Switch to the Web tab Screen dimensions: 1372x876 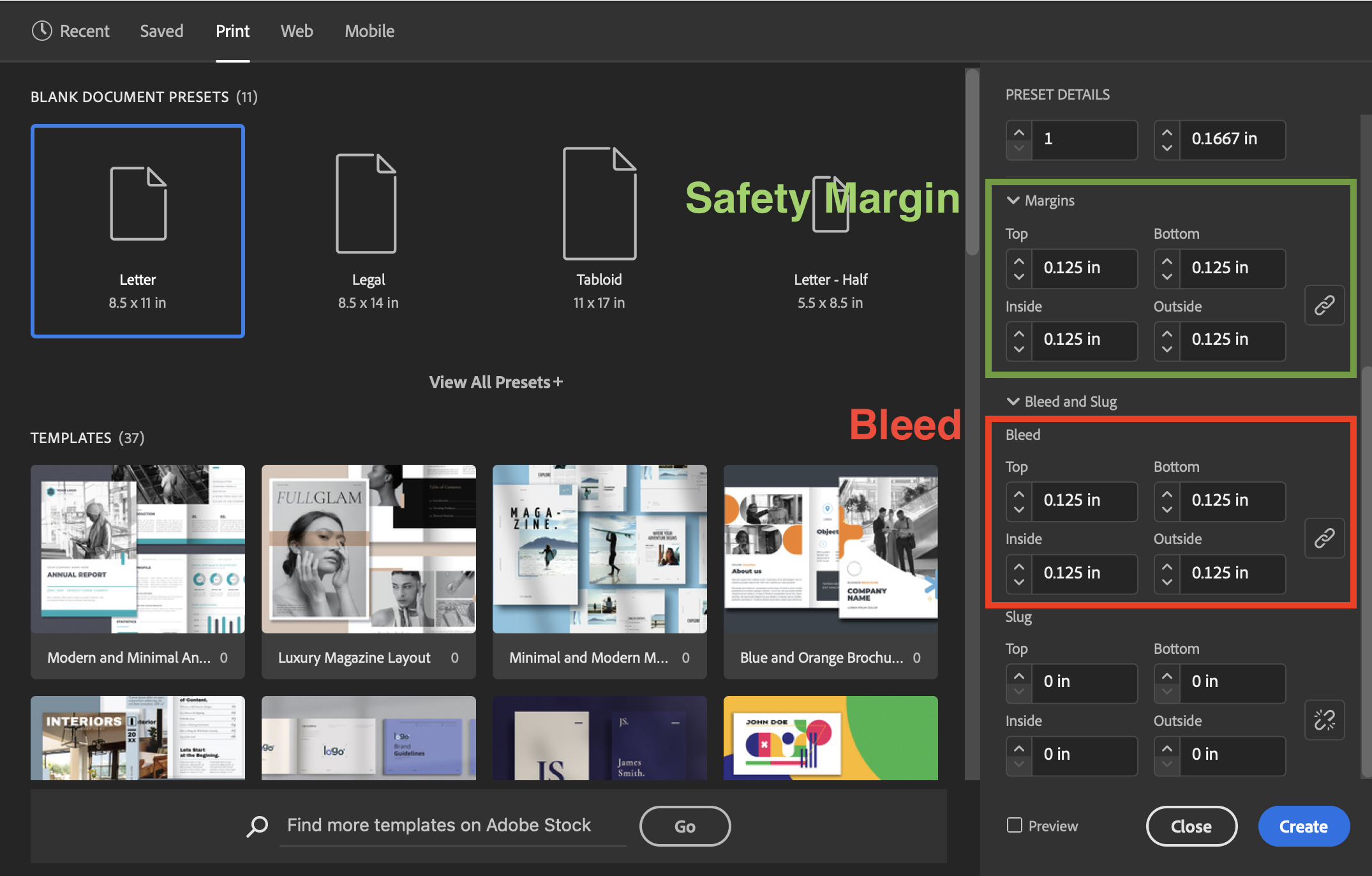click(297, 31)
